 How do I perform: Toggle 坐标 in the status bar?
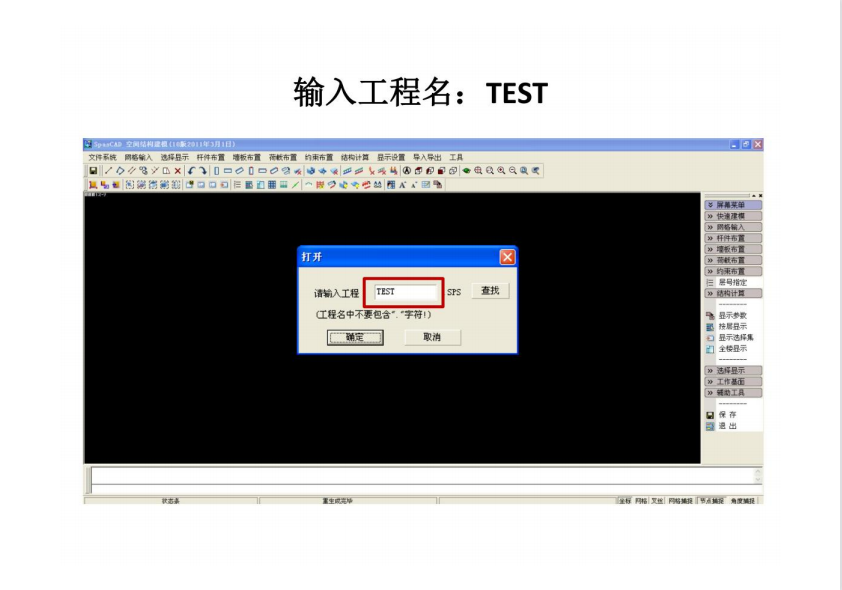click(x=625, y=500)
